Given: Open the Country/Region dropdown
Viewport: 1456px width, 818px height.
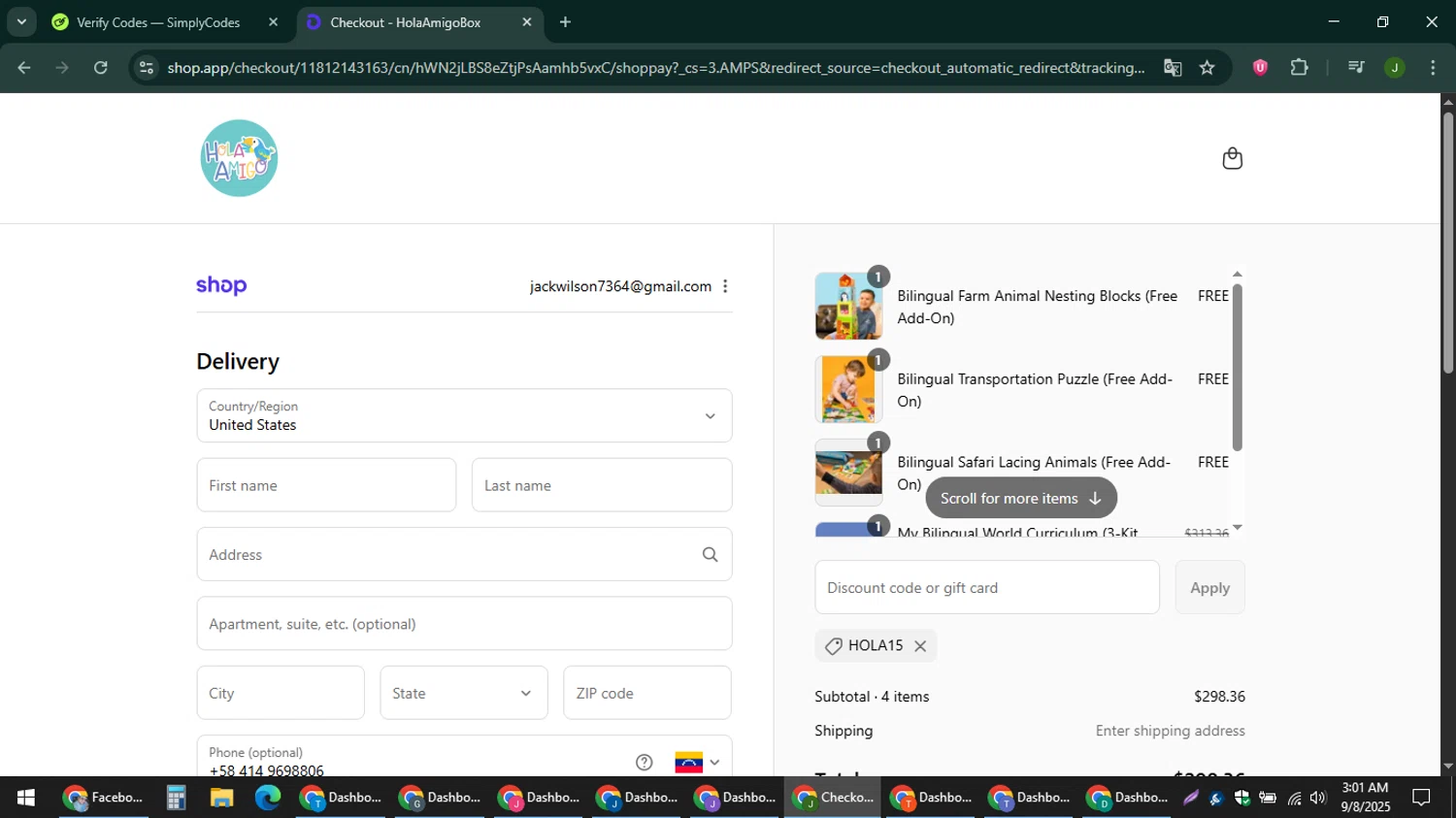Looking at the screenshot, I should click(x=464, y=415).
